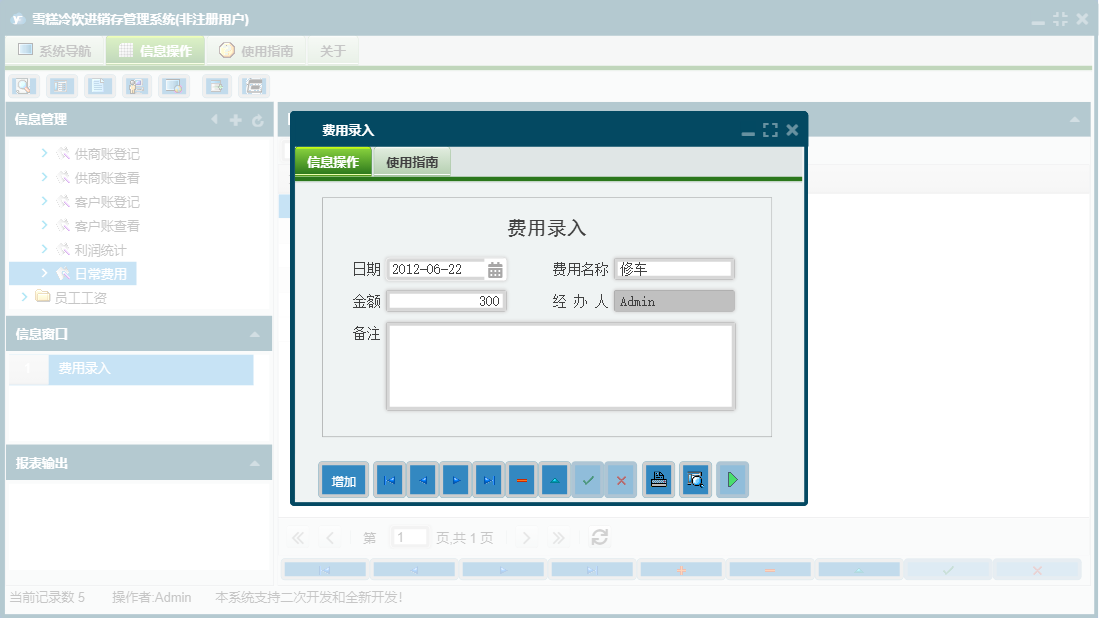The image size is (1099, 618).
Task: Select the print icon in the 费用录入 toolbar
Action: 658,480
